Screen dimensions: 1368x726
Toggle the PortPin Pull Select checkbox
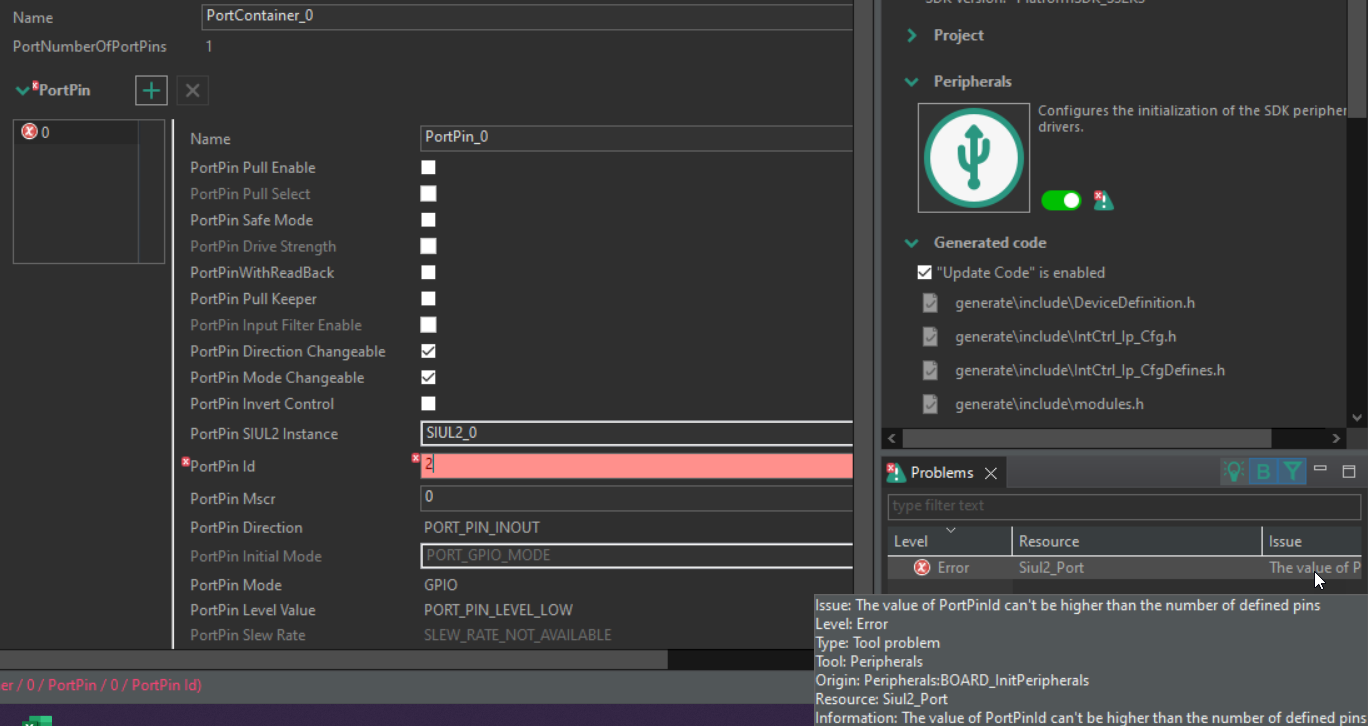[x=428, y=194]
